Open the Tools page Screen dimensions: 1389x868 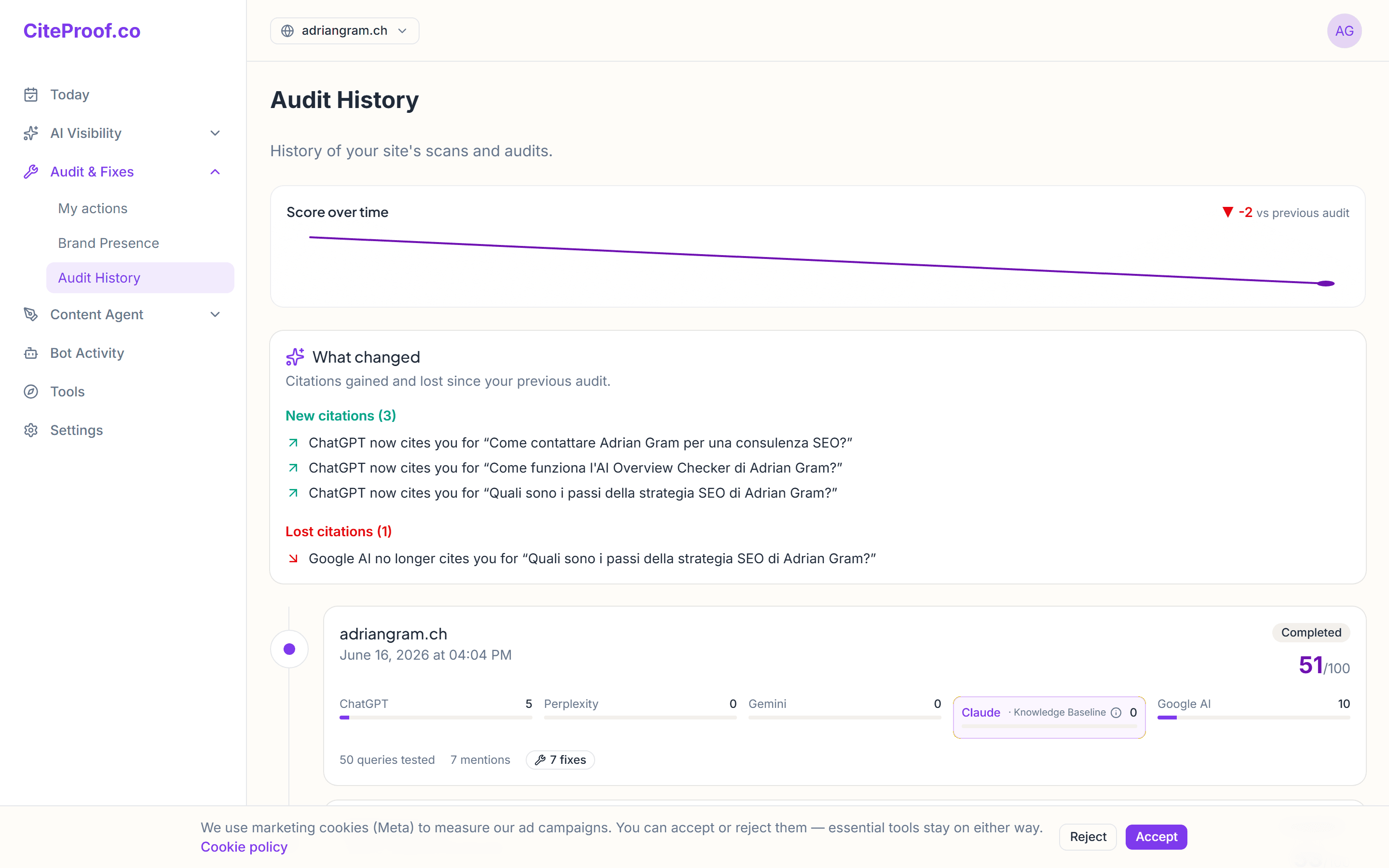[67, 392]
